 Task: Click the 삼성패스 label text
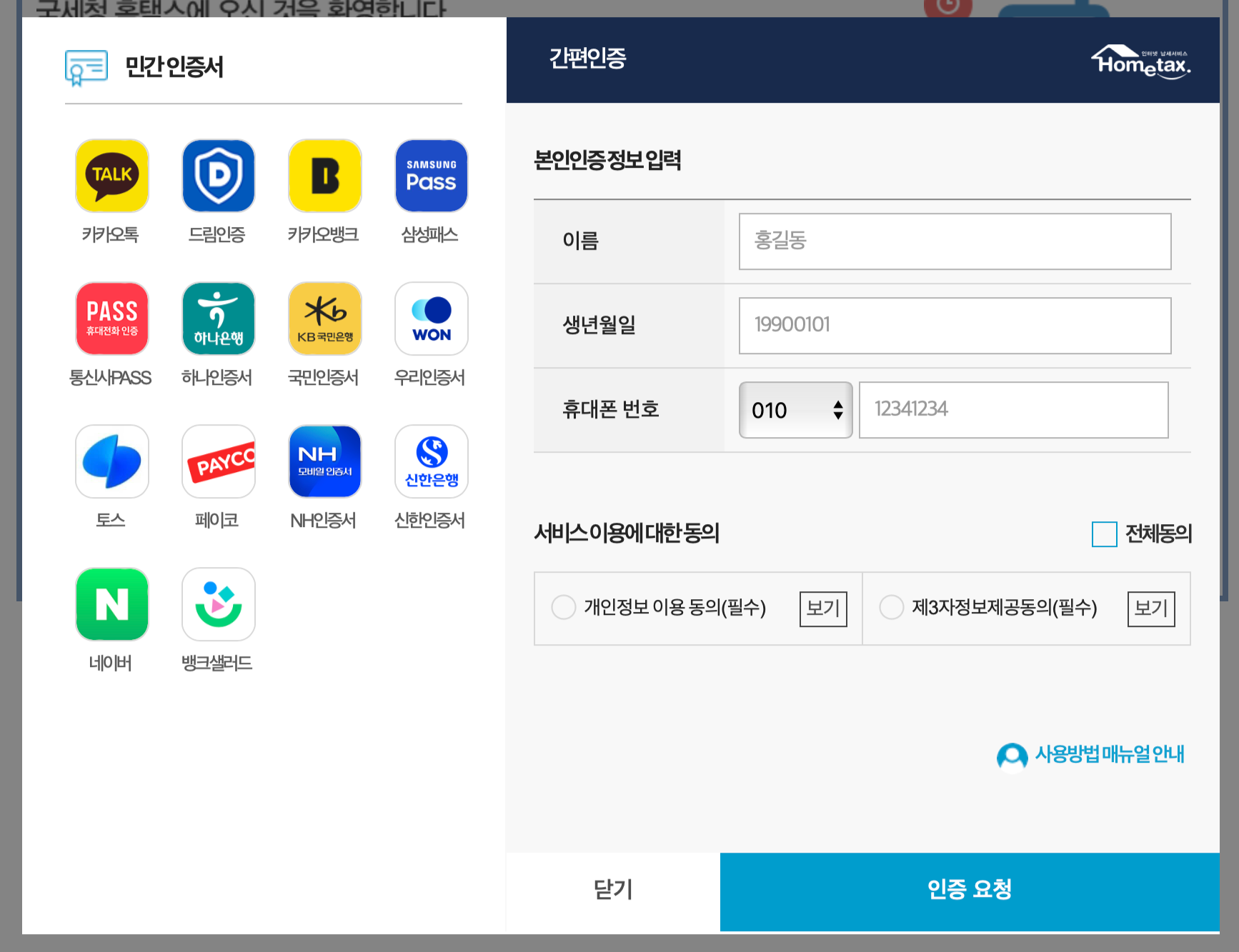click(x=429, y=234)
